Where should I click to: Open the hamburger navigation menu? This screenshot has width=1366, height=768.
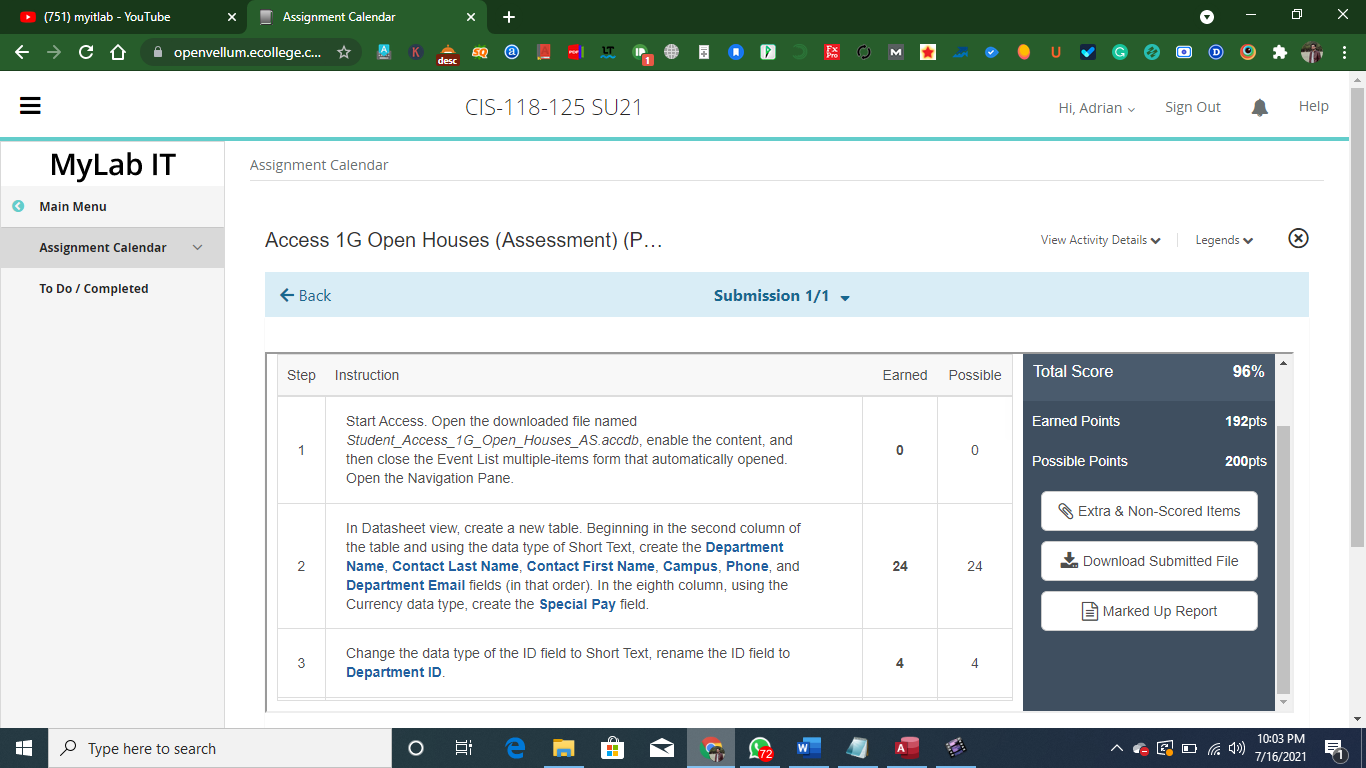point(30,105)
